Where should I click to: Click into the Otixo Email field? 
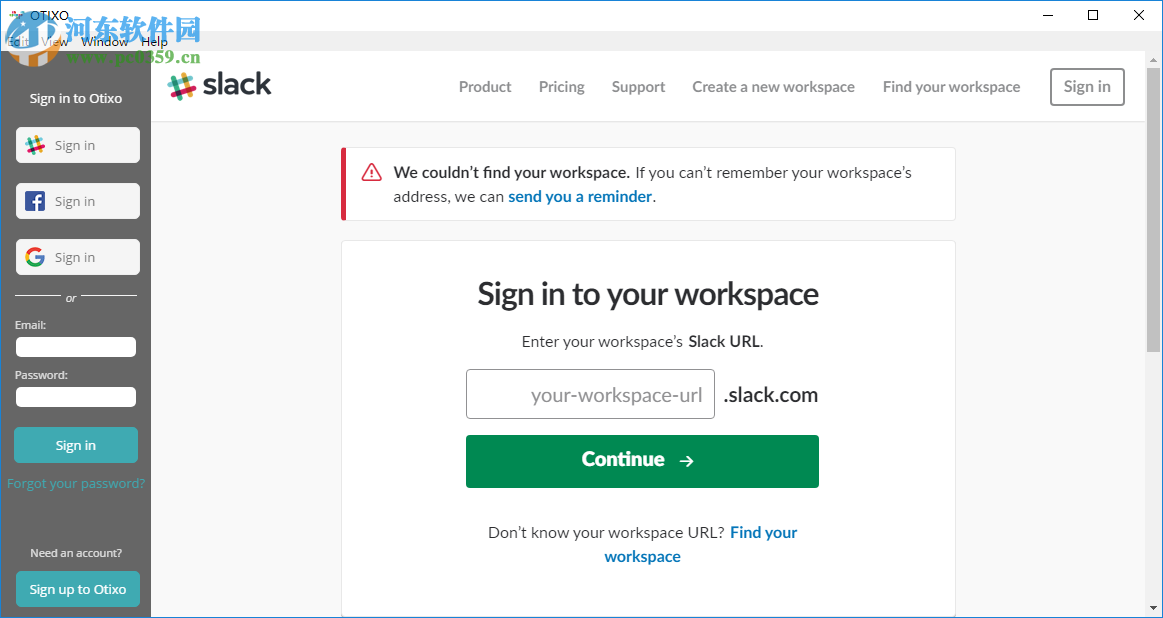[76, 347]
